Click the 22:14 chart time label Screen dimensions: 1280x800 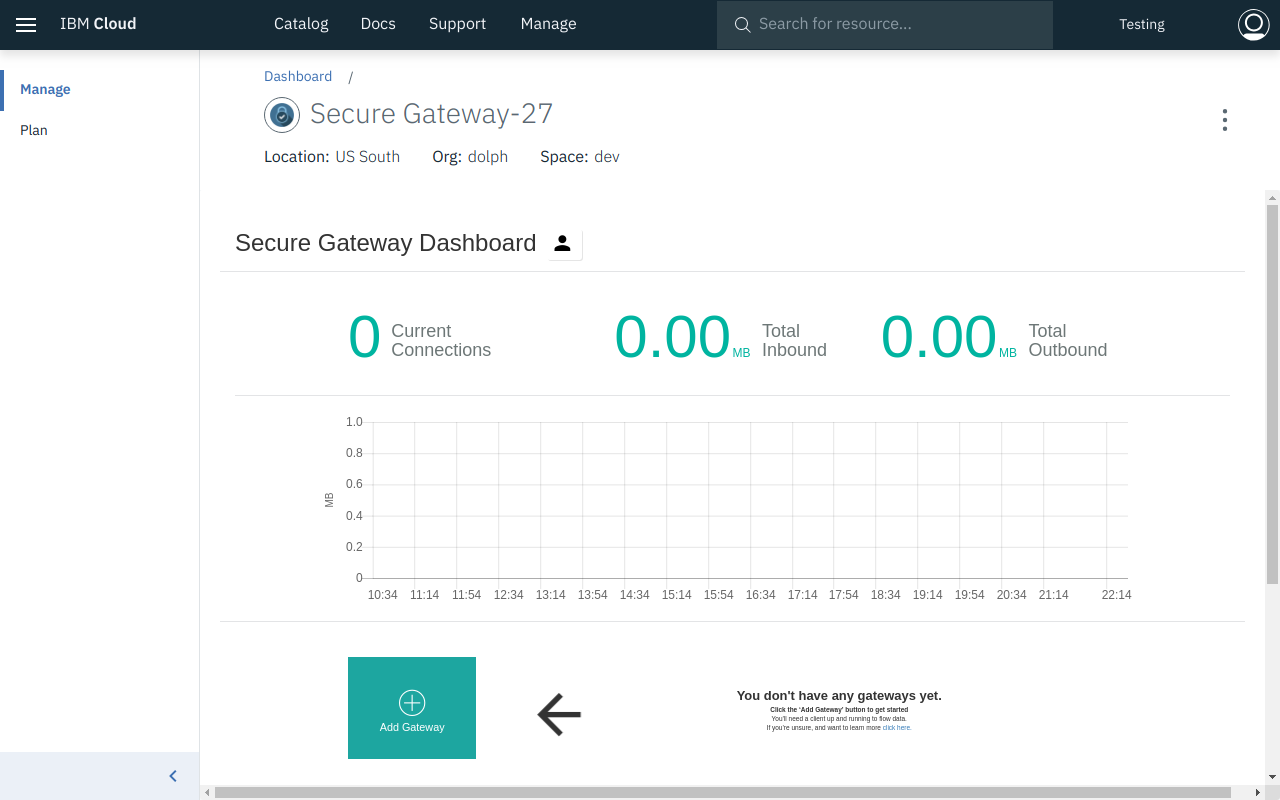(1116, 595)
